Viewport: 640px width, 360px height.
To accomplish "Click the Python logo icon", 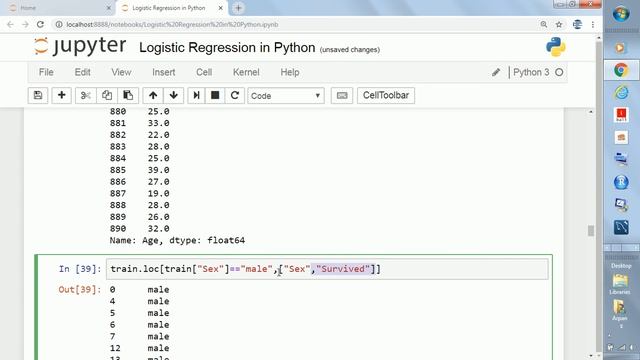I will point(556,47).
